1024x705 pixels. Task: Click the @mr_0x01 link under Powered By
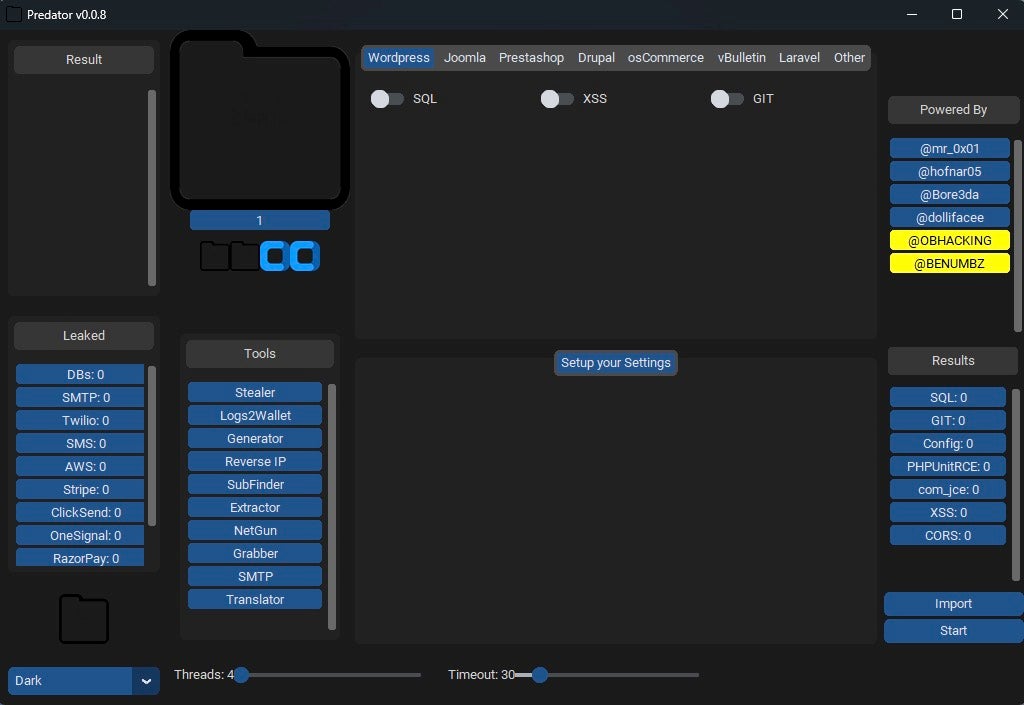click(949, 149)
